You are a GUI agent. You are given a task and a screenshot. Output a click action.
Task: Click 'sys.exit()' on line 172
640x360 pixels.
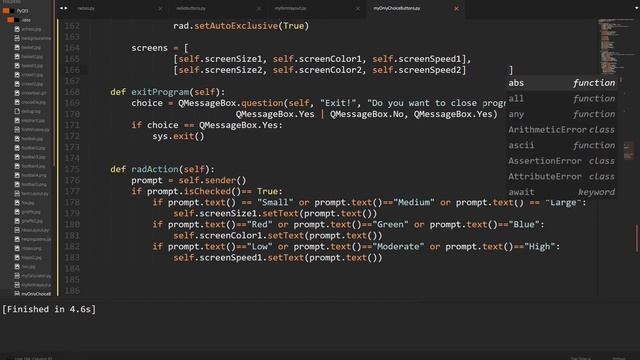[178, 136]
